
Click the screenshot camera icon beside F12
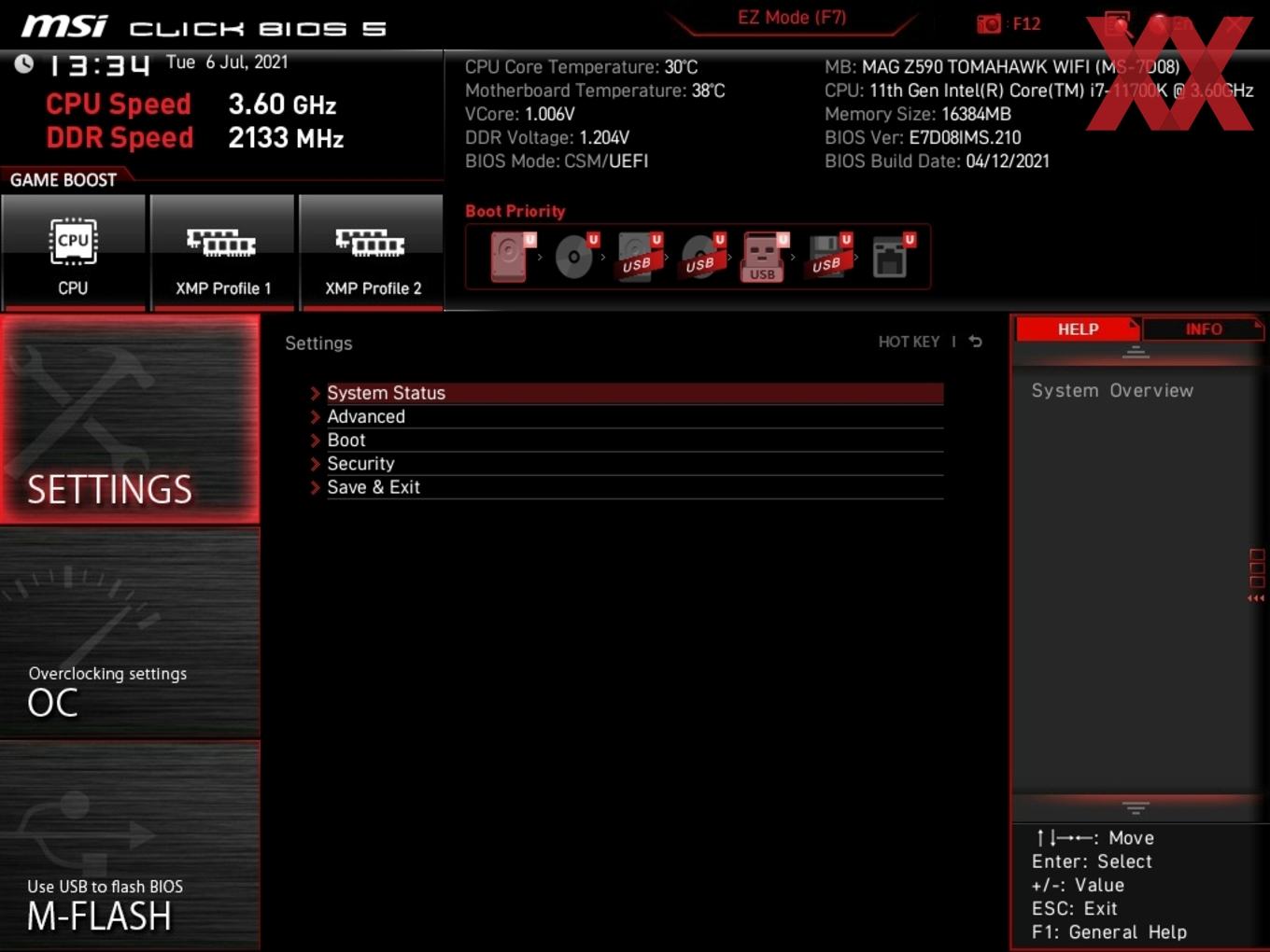coord(988,23)
